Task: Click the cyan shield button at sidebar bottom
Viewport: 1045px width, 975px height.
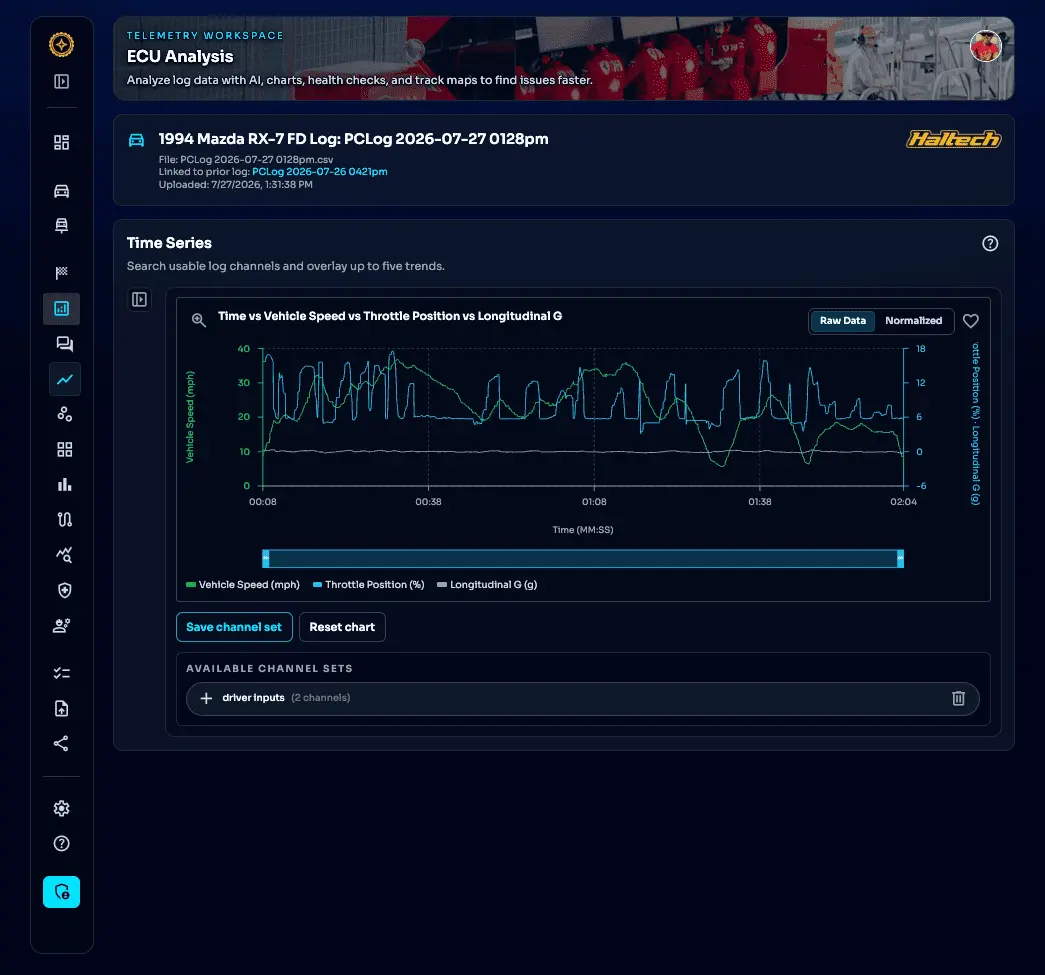Action: pos(61,892)
